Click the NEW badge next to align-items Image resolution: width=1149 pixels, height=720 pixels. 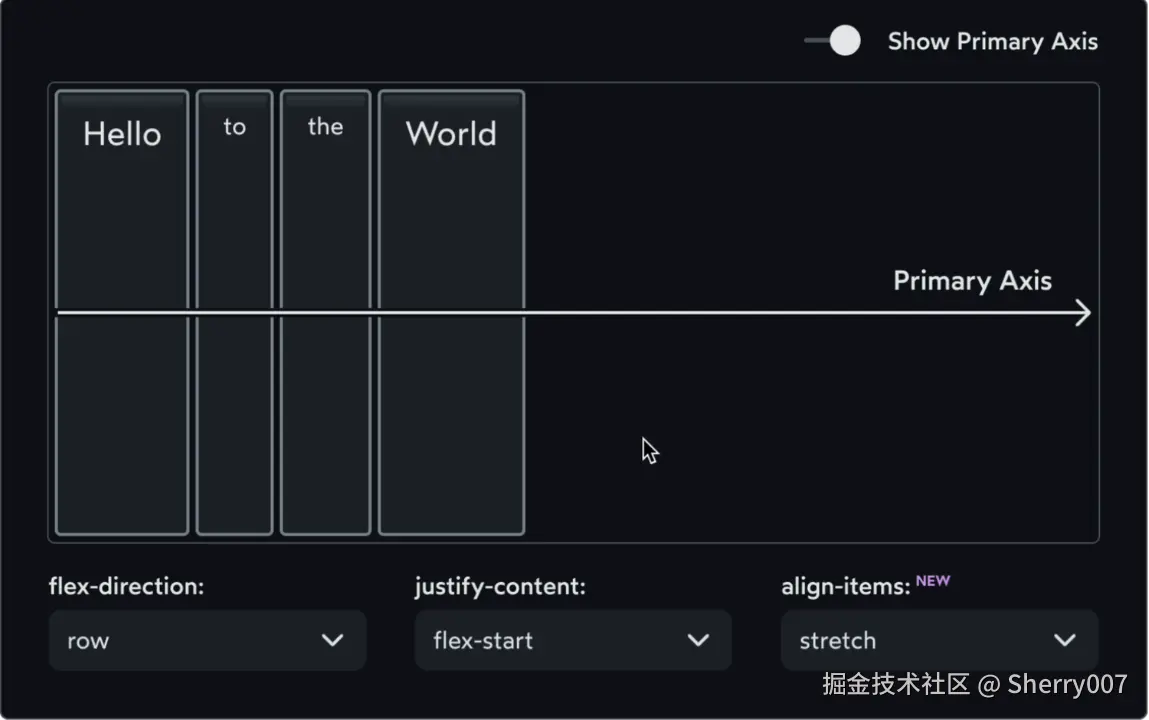pyautogui.click(x=932, y=578)
